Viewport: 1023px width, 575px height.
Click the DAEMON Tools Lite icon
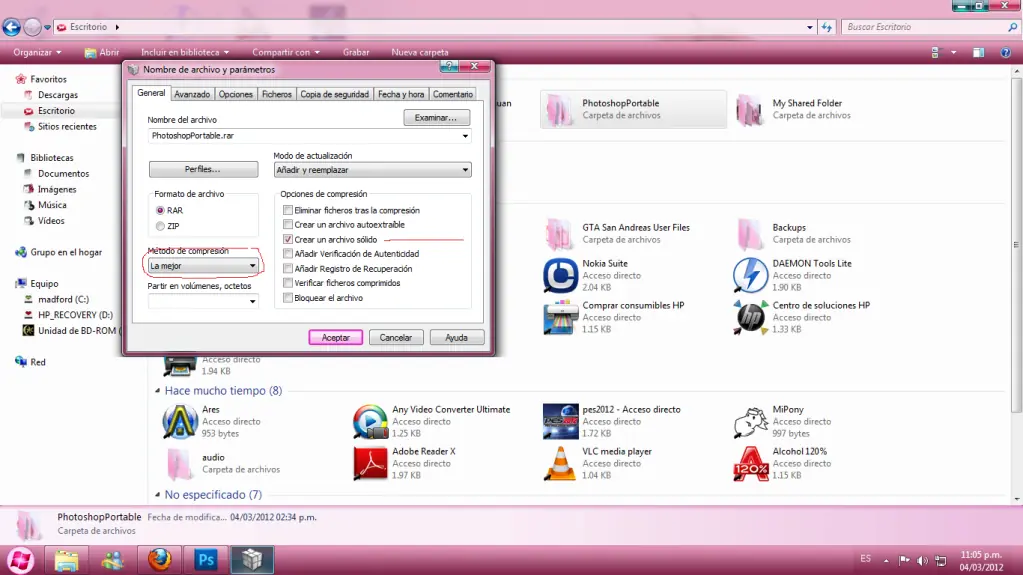point(750,275)
